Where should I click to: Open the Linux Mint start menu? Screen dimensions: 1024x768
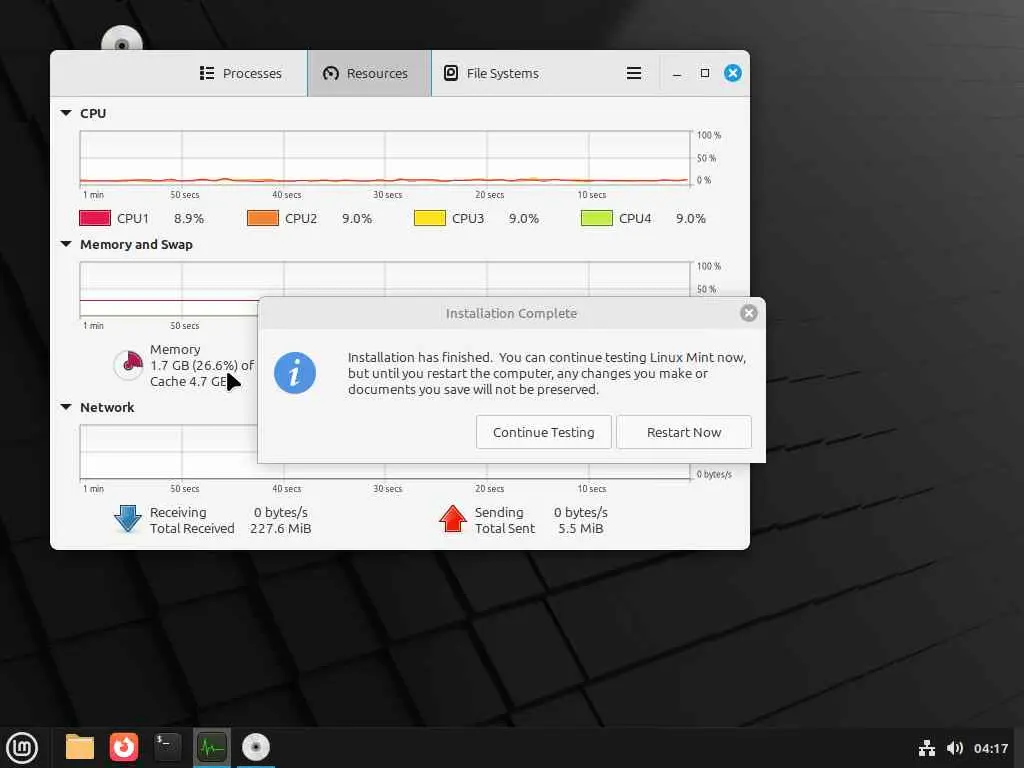[x=22, y=748]
